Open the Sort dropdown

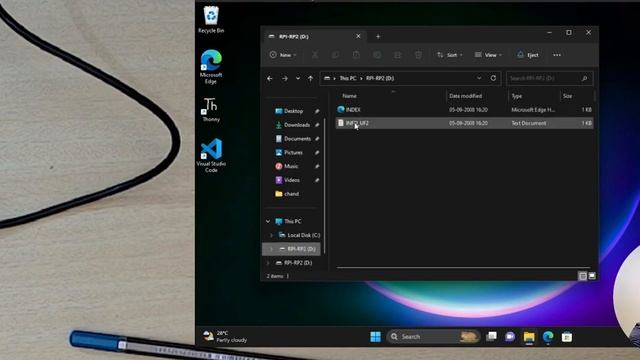[449, 55]
